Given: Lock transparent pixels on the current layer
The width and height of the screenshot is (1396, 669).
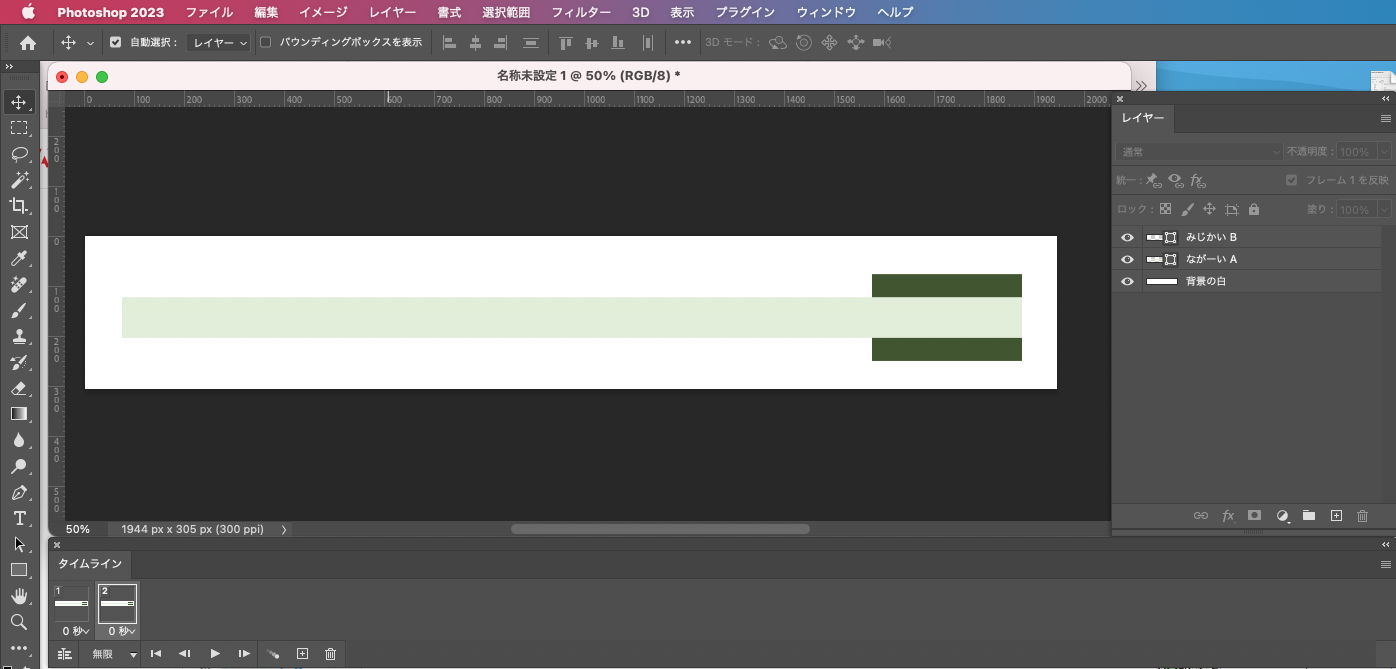Looking at the screenshot, I should tap(1165, 208).
